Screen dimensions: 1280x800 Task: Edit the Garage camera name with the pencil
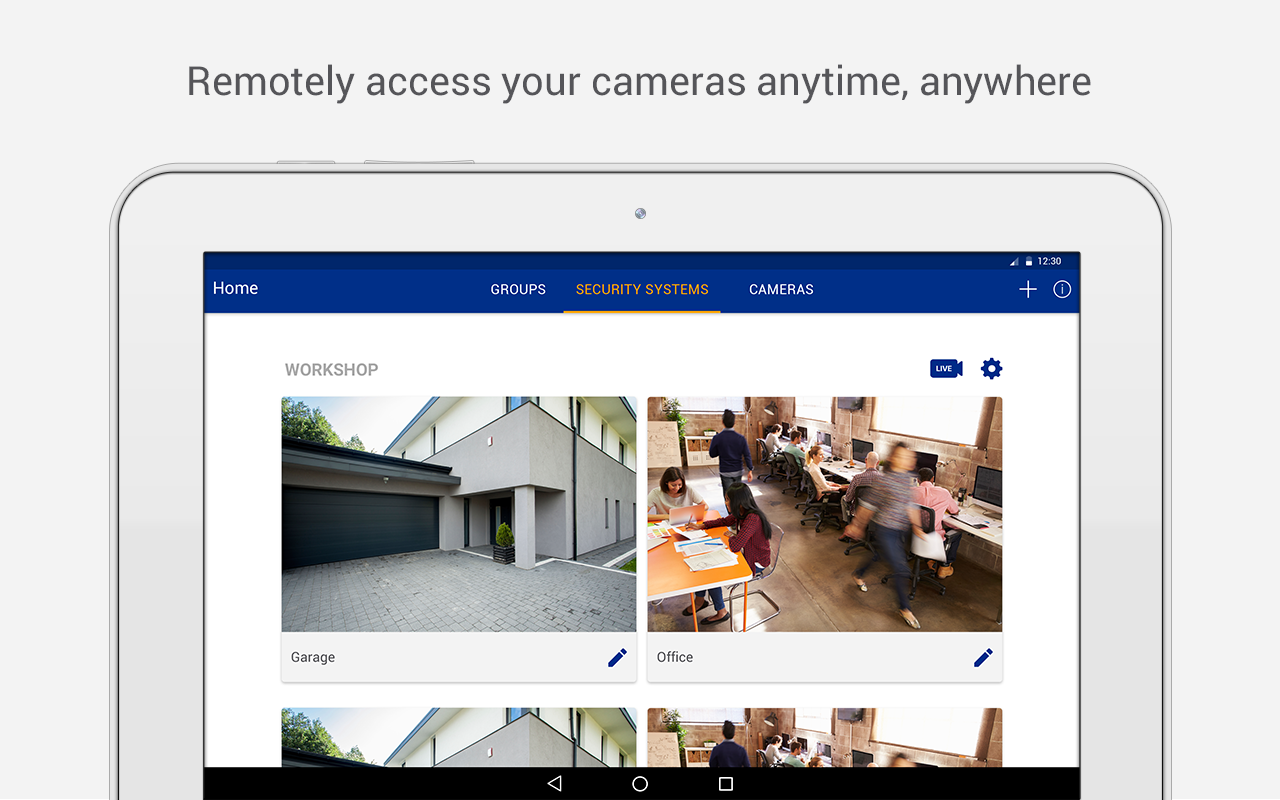click(618, 657)
